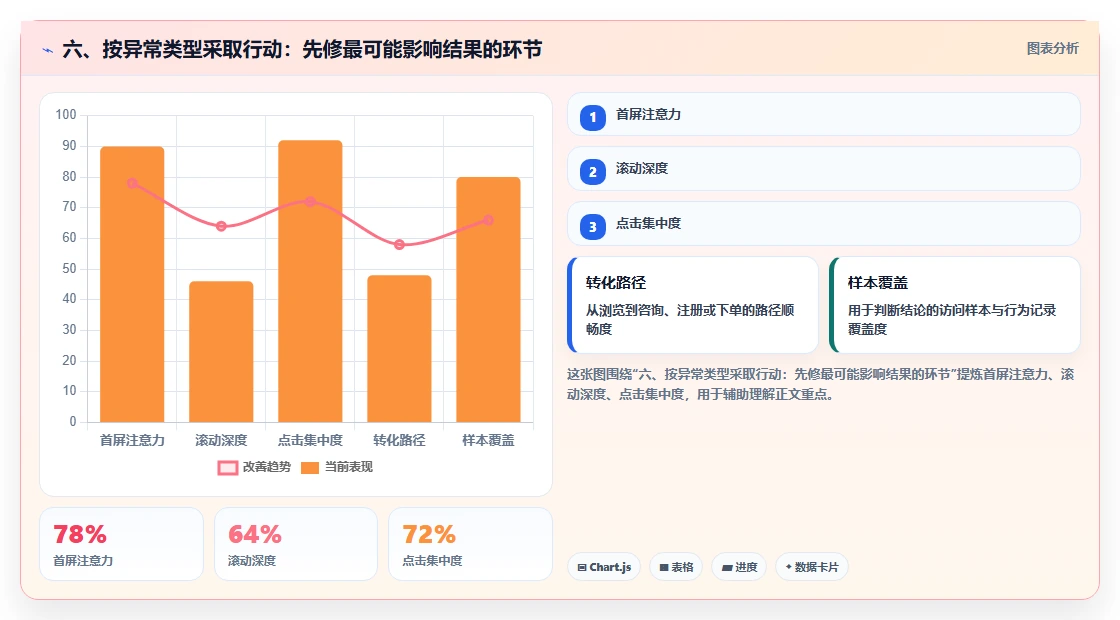Click the page title 六、按异常类型采取行动
The height and width of the screenshot is (620, 1120).
coord(302,49)
